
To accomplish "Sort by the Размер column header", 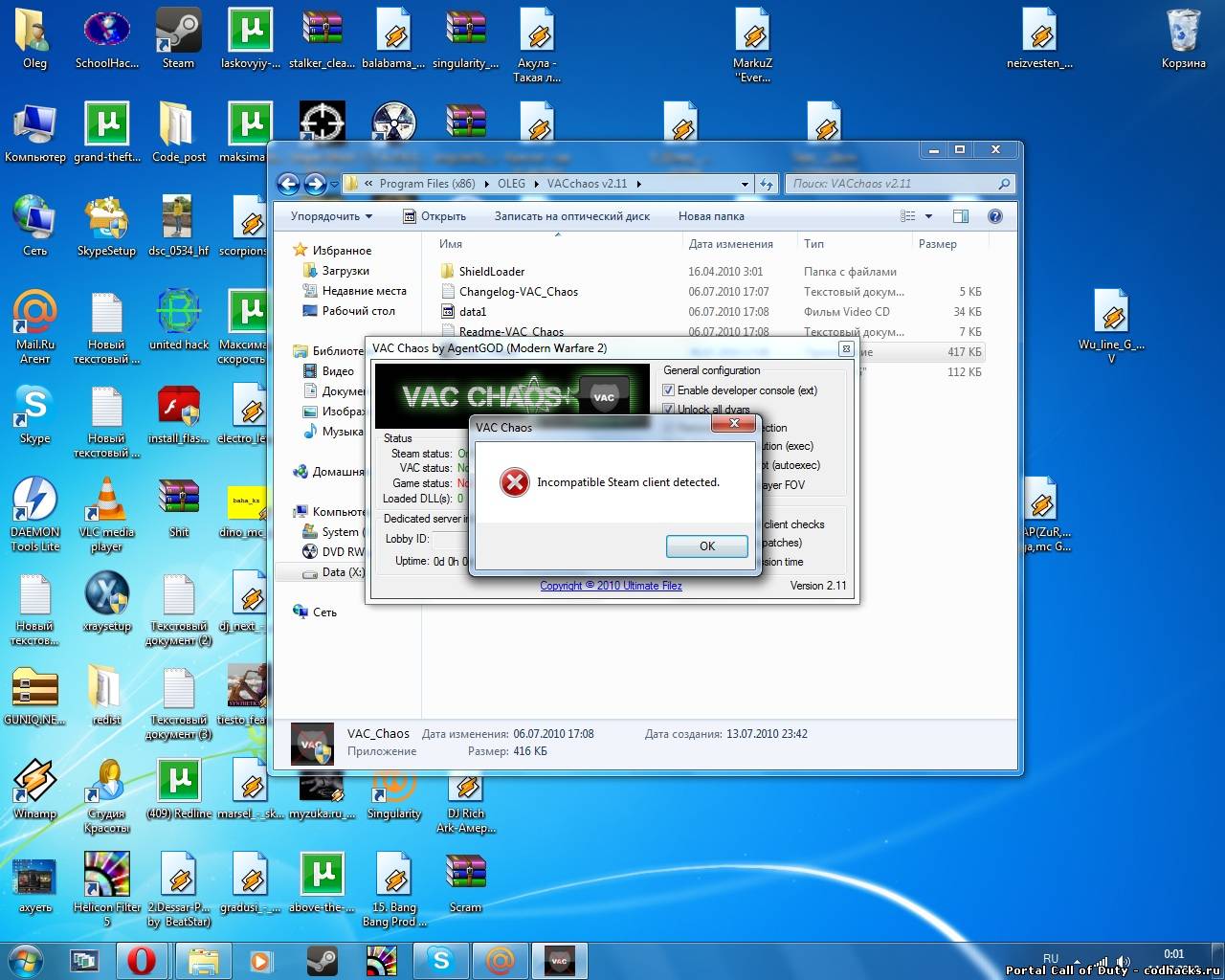I will tap(937, 244).
